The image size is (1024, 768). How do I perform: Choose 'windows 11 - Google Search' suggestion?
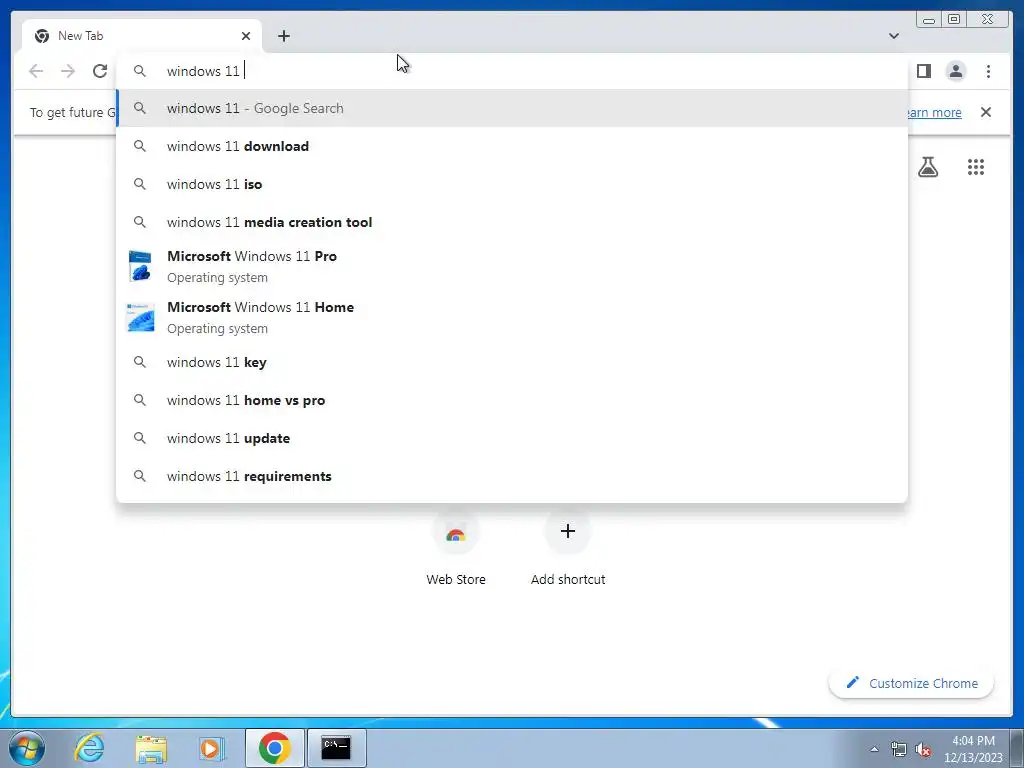click(x=512, y=108)
